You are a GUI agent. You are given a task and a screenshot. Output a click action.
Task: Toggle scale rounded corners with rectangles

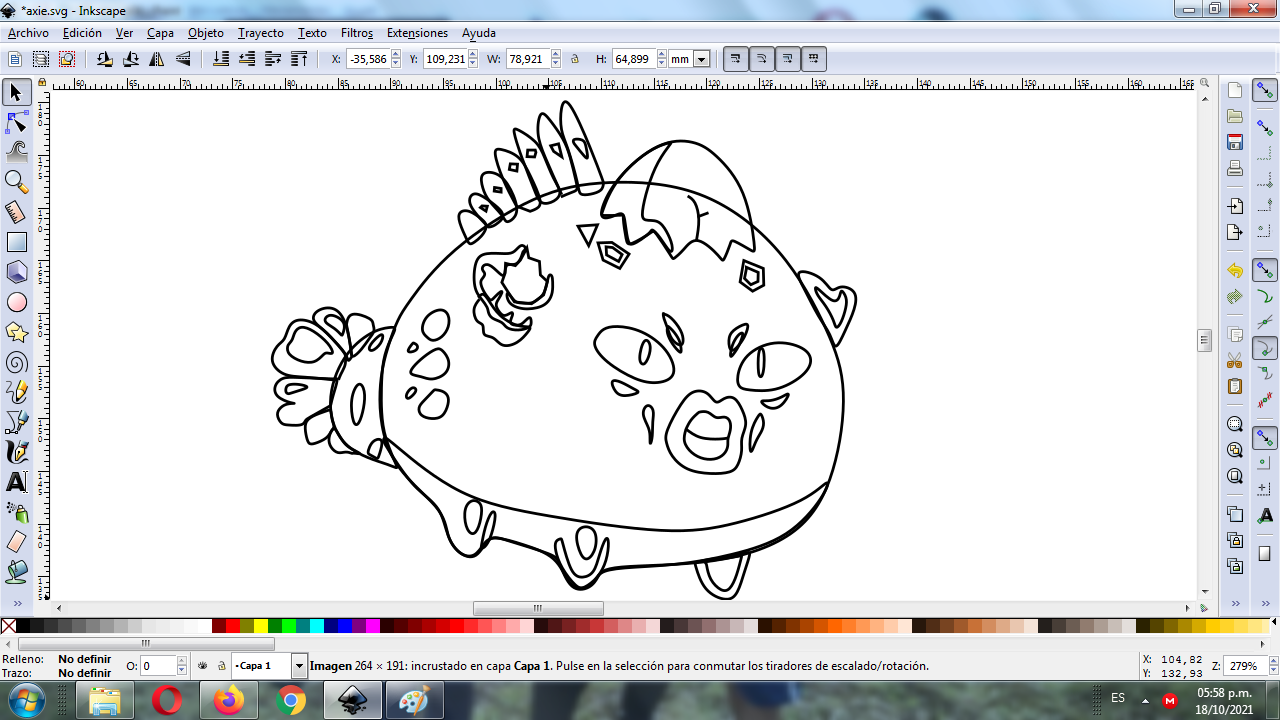click(x=762, y=59)
